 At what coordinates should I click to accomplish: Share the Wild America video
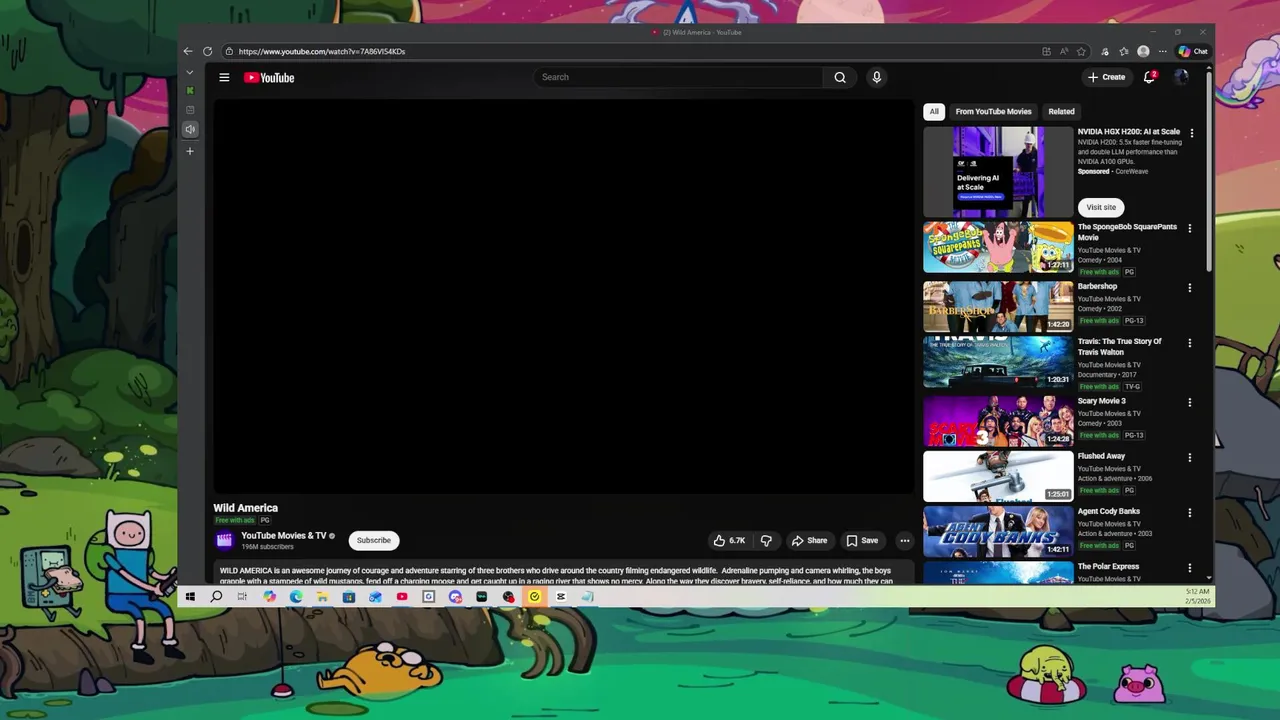(810, 540)
